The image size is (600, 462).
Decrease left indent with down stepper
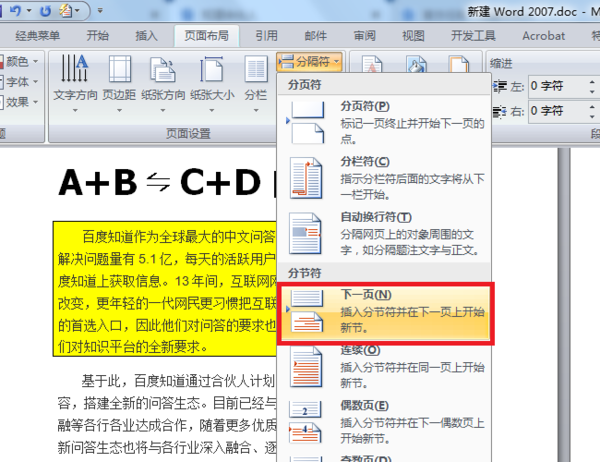(x=592, y=92)
